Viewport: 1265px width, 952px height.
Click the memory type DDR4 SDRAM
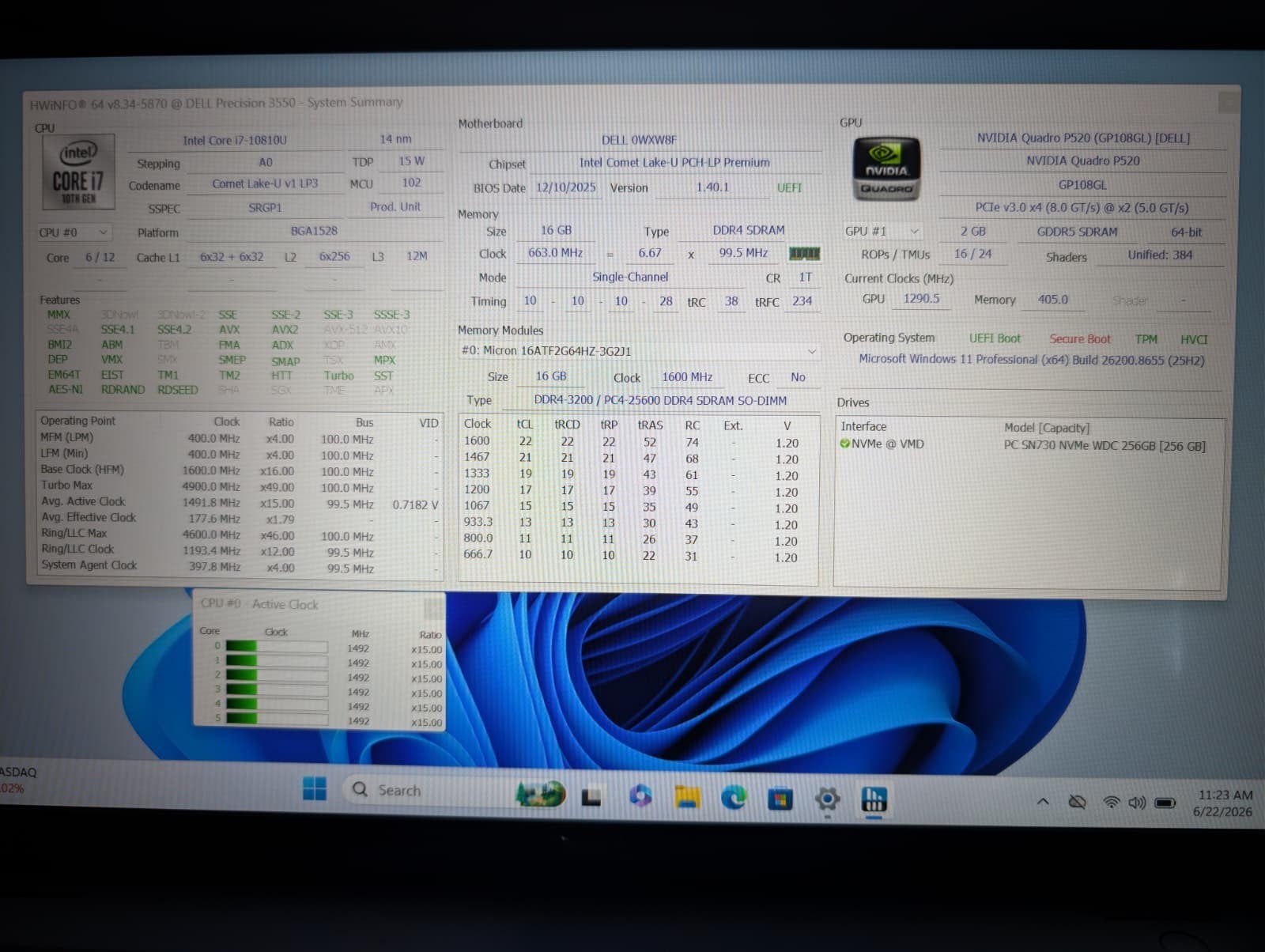(x=749, y=230)
